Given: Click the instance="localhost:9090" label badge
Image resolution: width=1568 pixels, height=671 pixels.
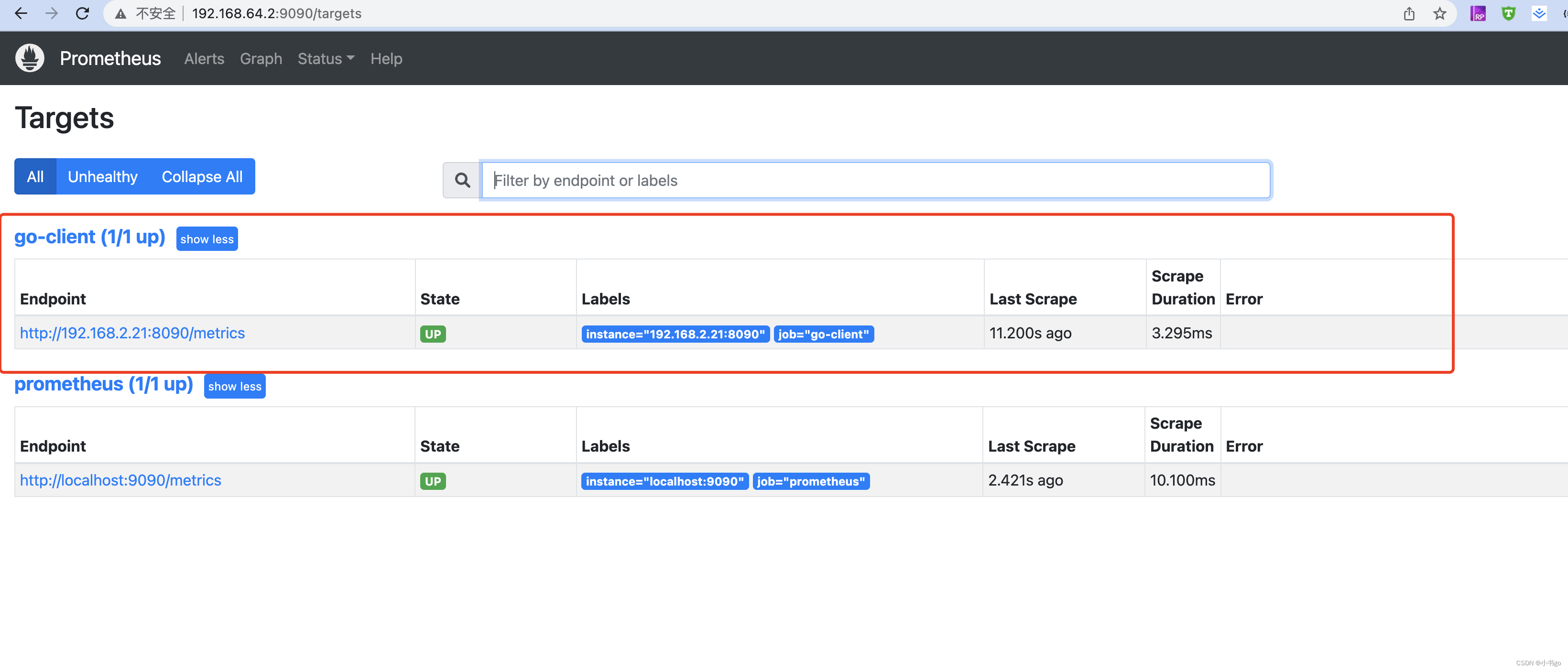Looking at the screenshot, I should [x=664, y=481].
